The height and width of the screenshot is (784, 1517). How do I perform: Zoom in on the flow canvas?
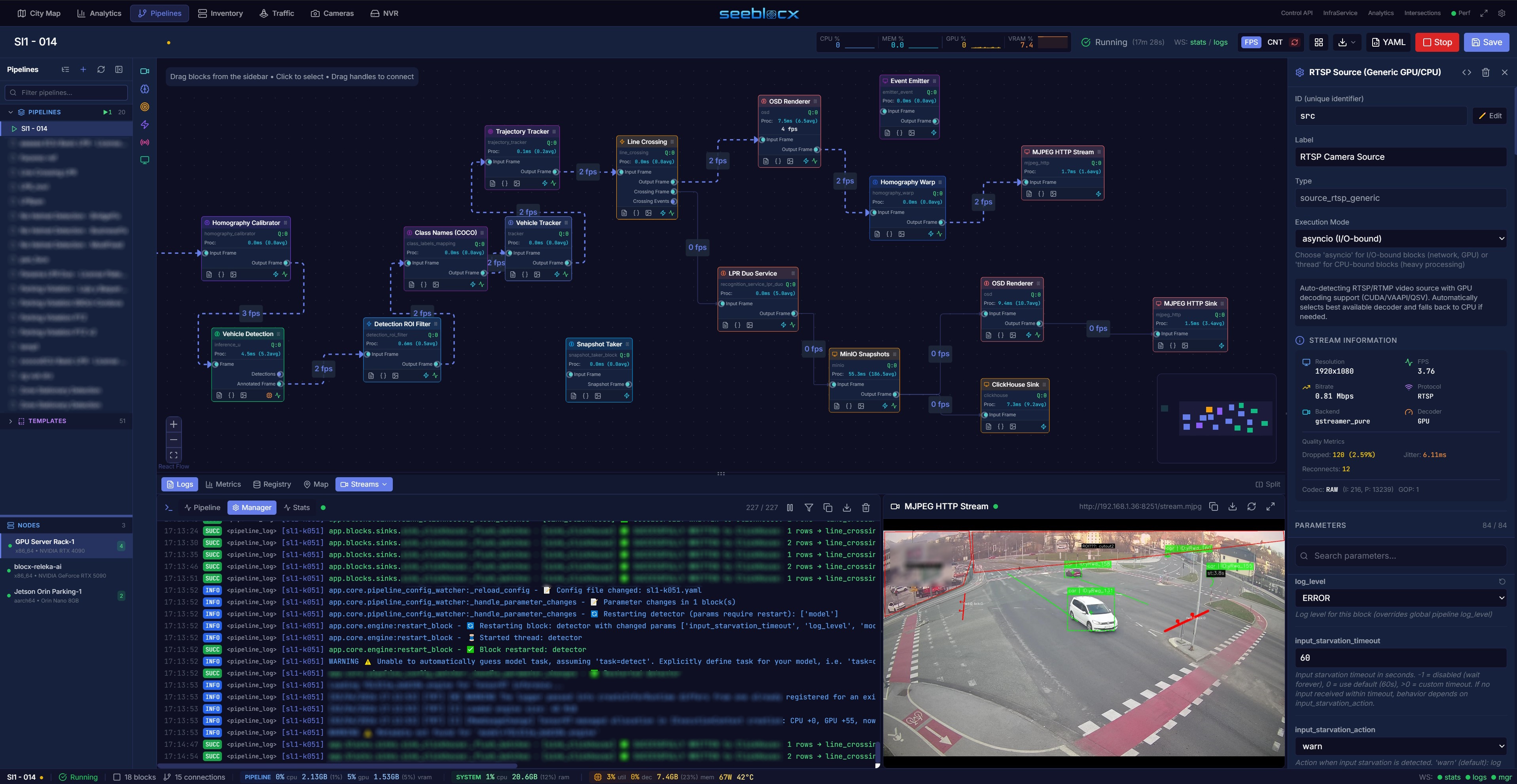[174, 424]
